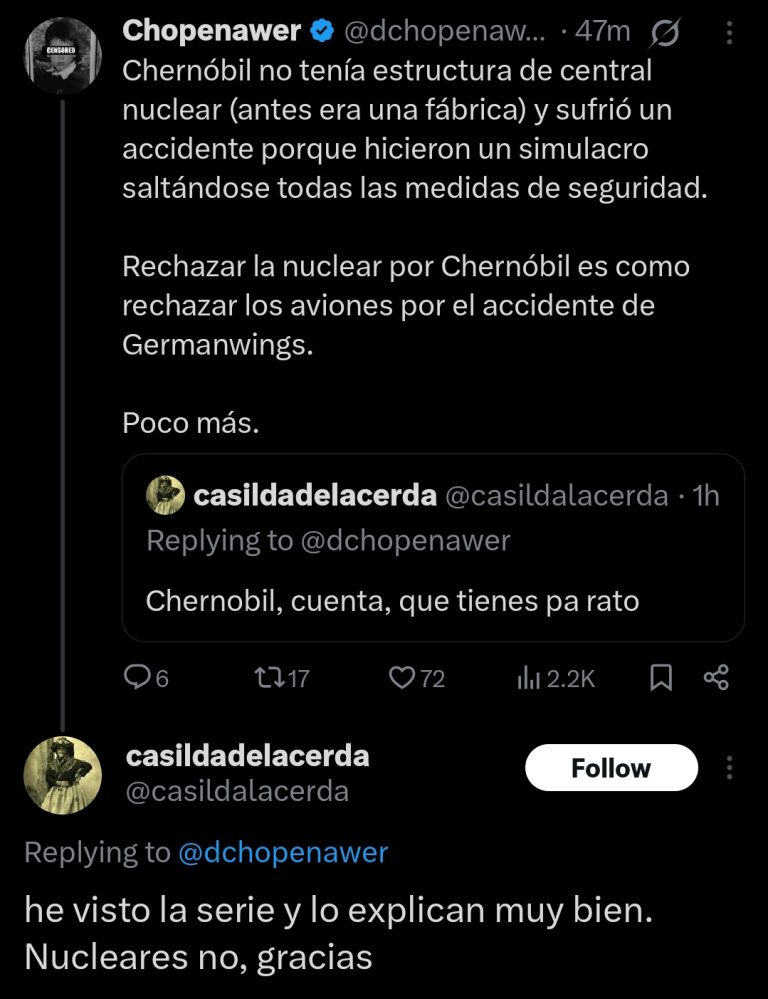Follow casildadelacerda
The width and height of the screenshot is (768, 999).
pos(611,768)
